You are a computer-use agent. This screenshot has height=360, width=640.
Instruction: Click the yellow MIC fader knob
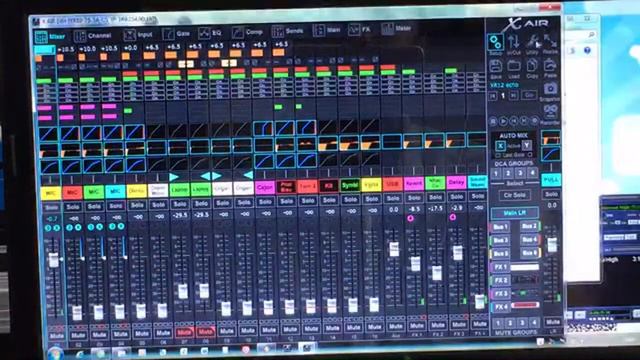[x=53, y=260]
